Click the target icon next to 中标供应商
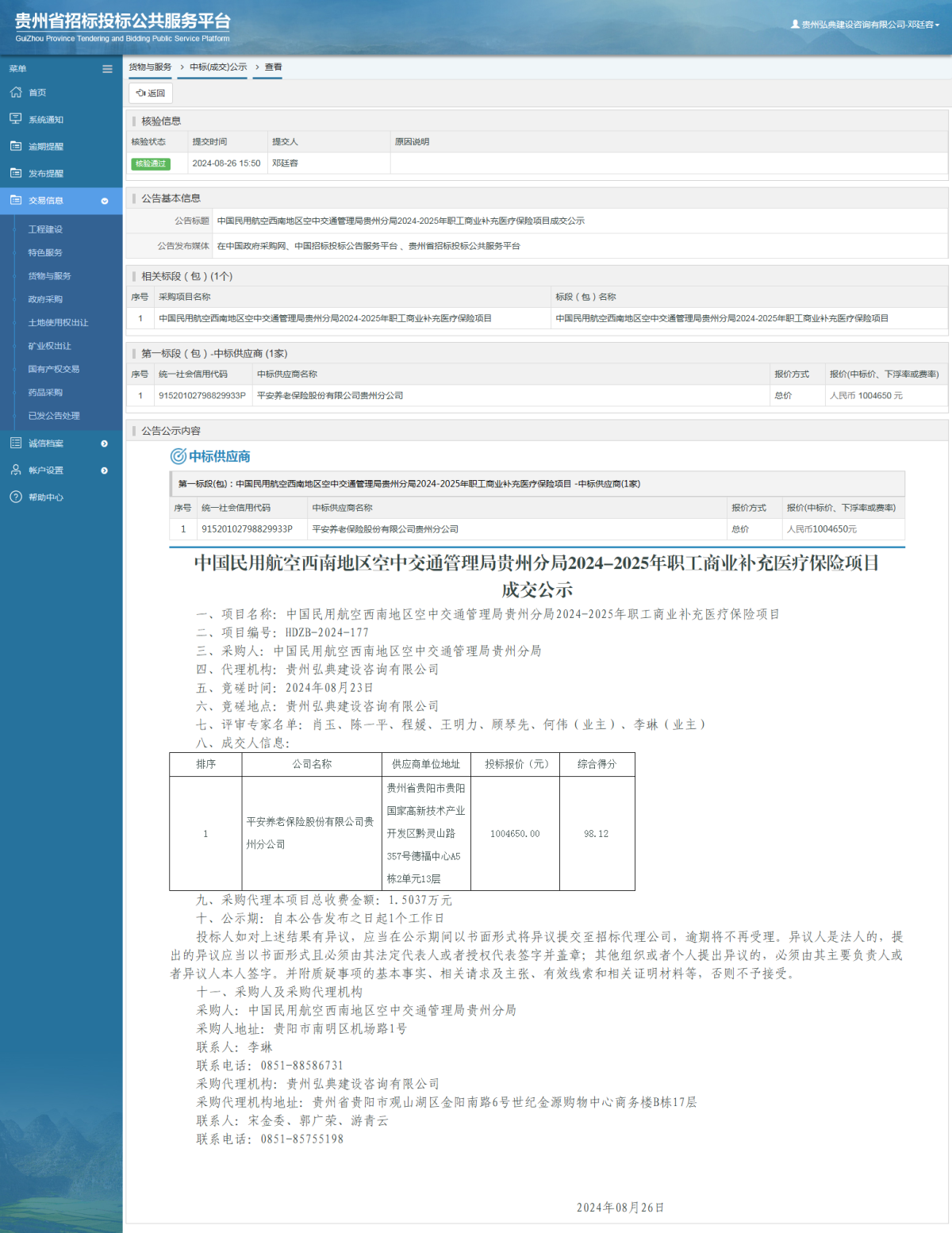The height and width of the screenshot is (1233, 952). click(x=178, y=456)
